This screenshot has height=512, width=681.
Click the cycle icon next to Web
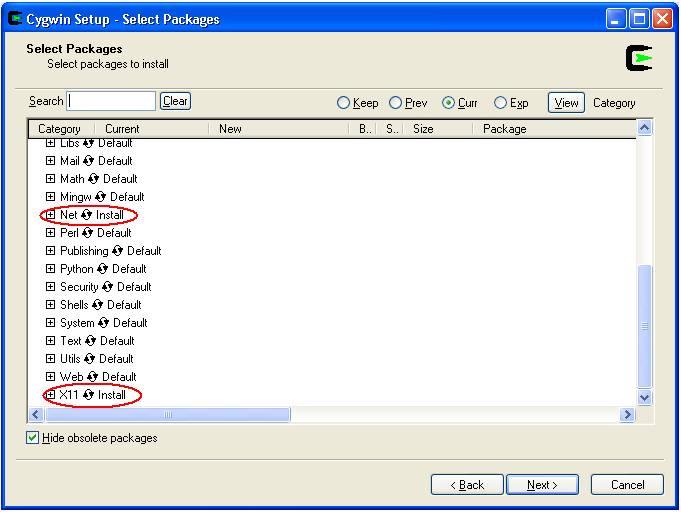point(92,377)
